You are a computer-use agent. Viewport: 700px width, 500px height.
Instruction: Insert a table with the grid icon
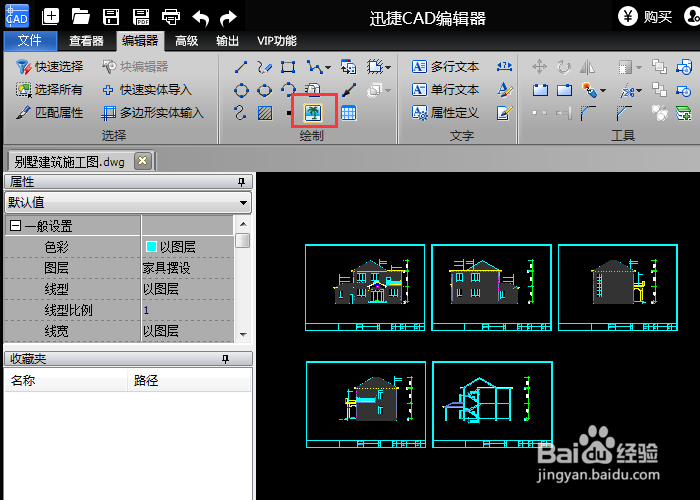pyautogui.click(x=348, y=113)
